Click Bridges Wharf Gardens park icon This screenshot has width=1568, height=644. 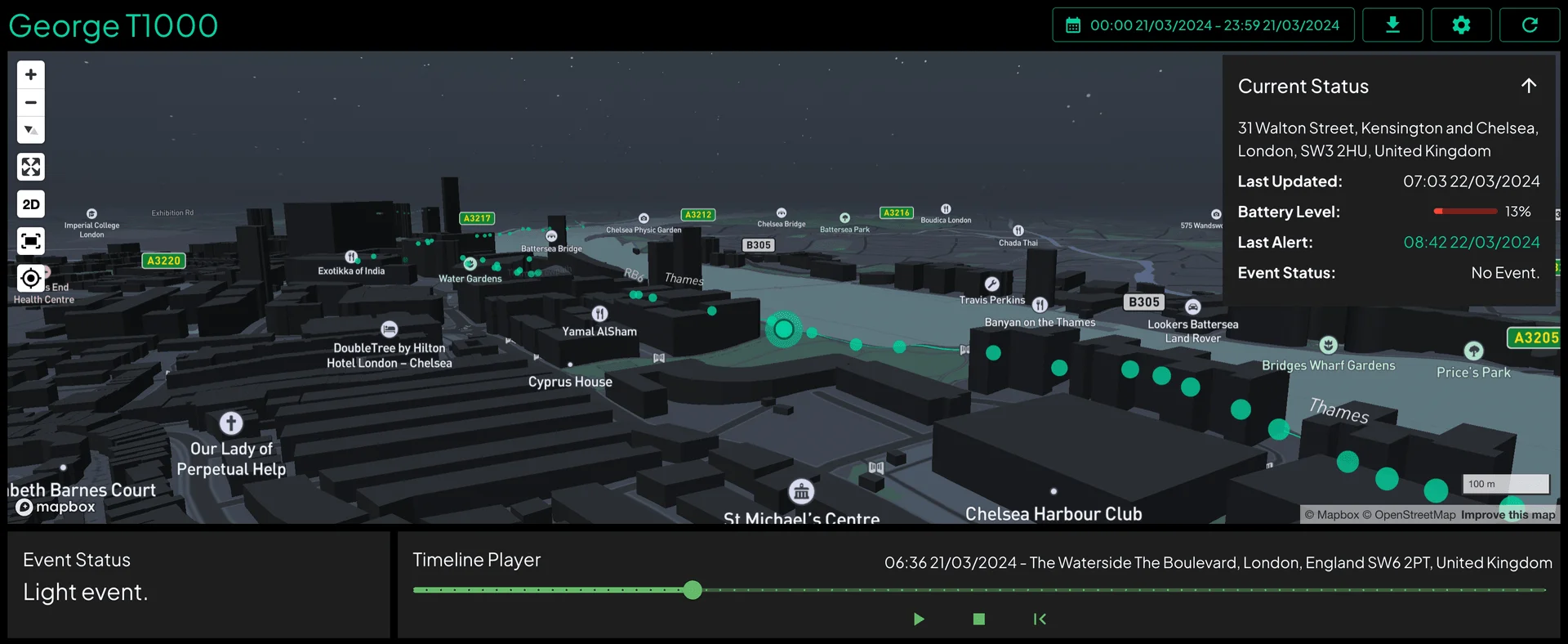tap(1329, 345)
